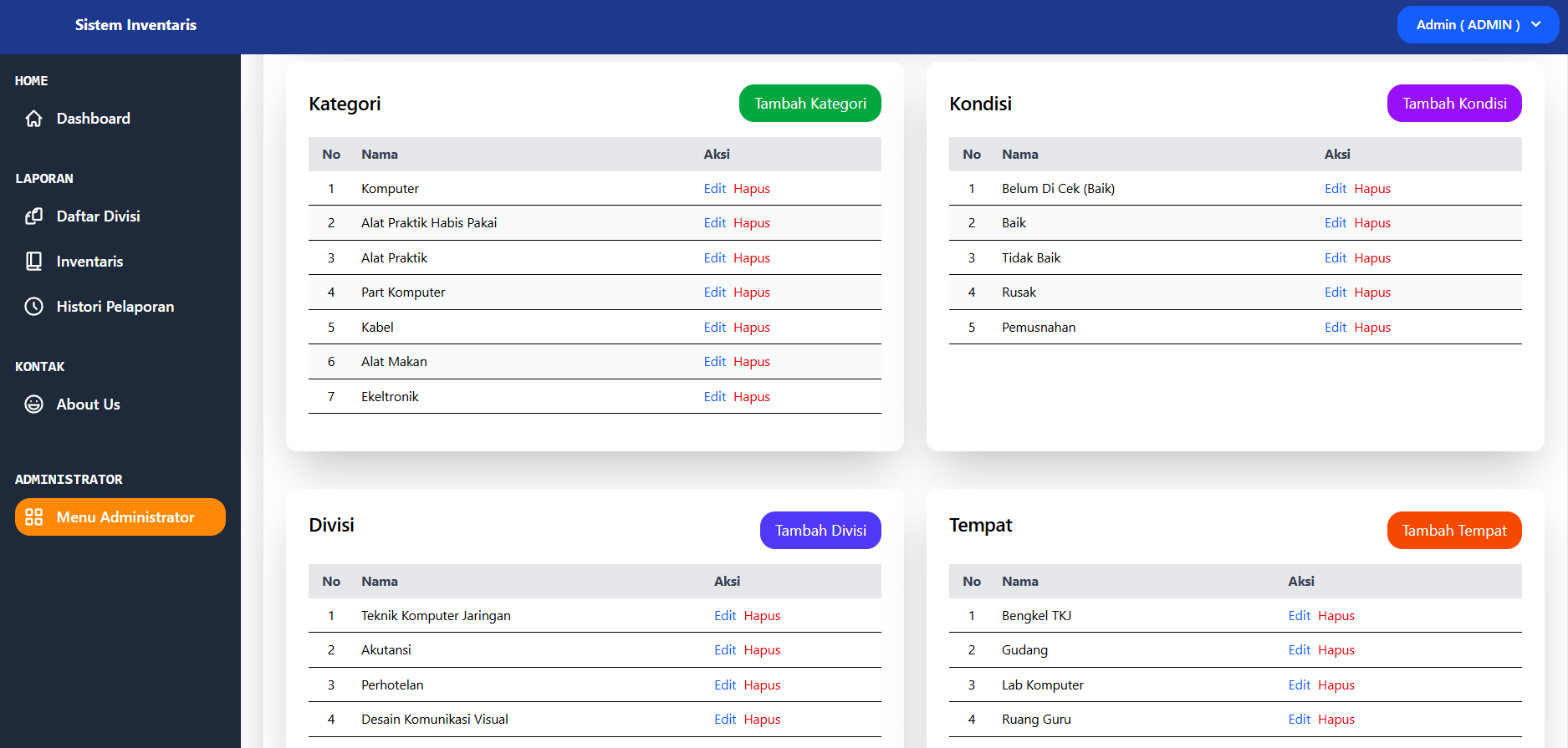
Task: Click the Part Komputer category name
Action: (x=403, y=293)
